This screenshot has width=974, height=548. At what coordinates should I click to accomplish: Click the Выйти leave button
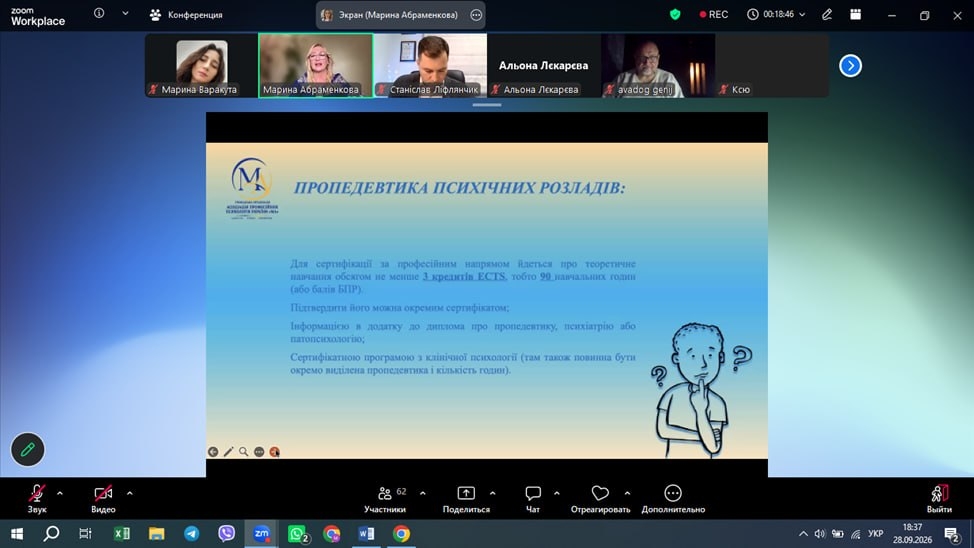point(939,499)
